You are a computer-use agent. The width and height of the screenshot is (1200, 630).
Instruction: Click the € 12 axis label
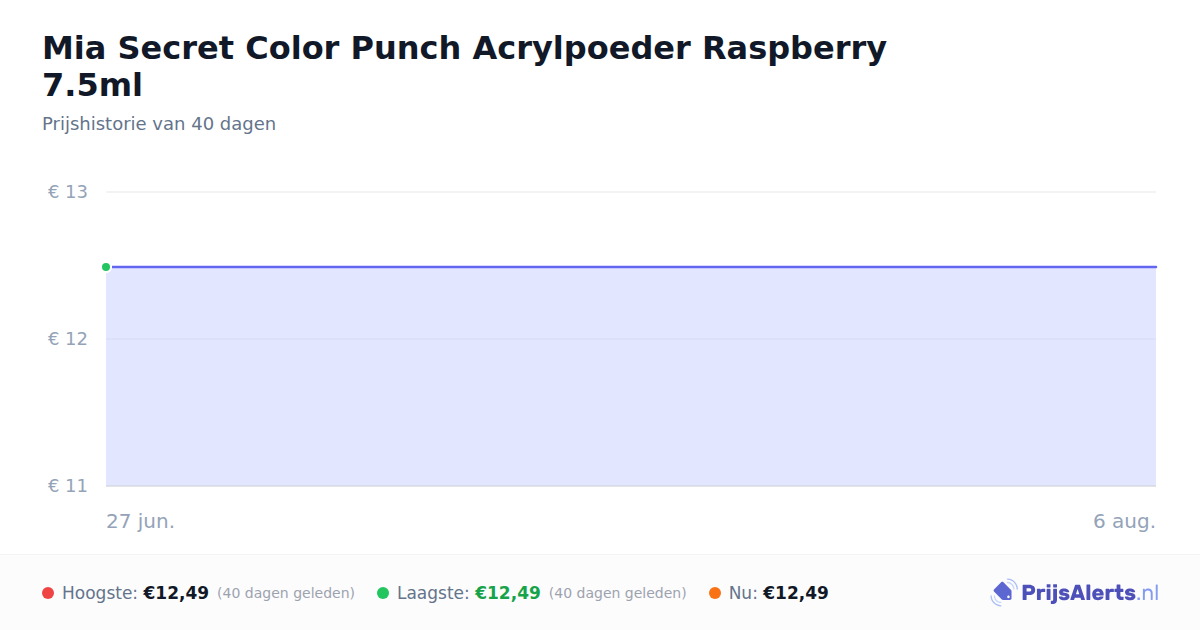point(68,339)
